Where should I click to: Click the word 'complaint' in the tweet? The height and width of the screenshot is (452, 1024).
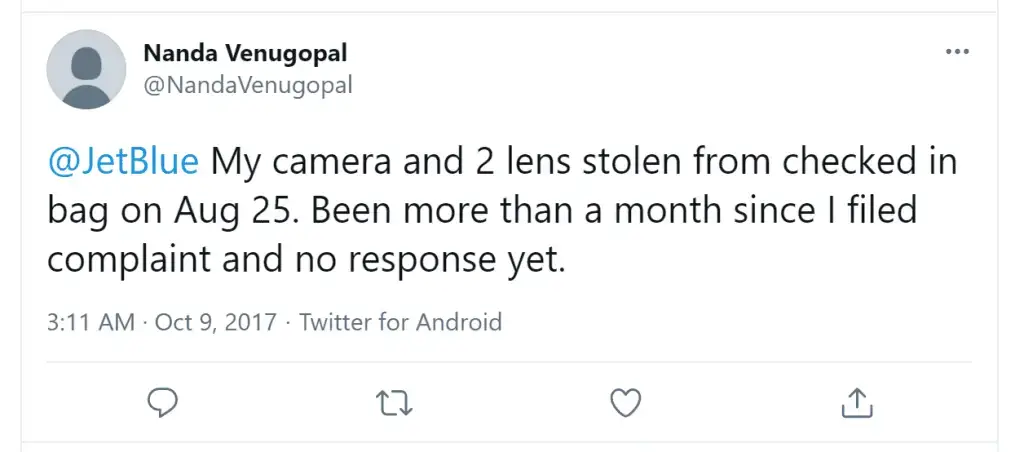pos(129,261)
